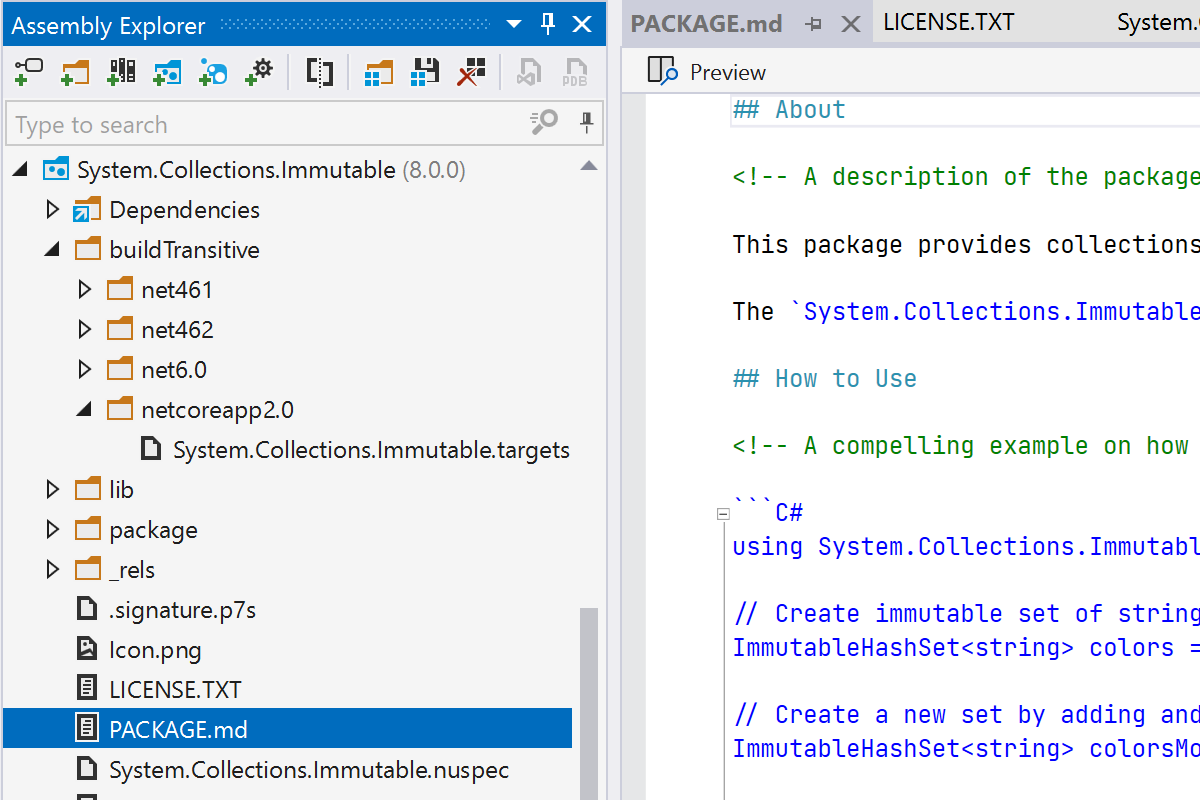This screenshot has width=1200, height=800.
Task: Click the Save assembly list floppy icon
Action: pyautogui.click(x=426, y=72)
